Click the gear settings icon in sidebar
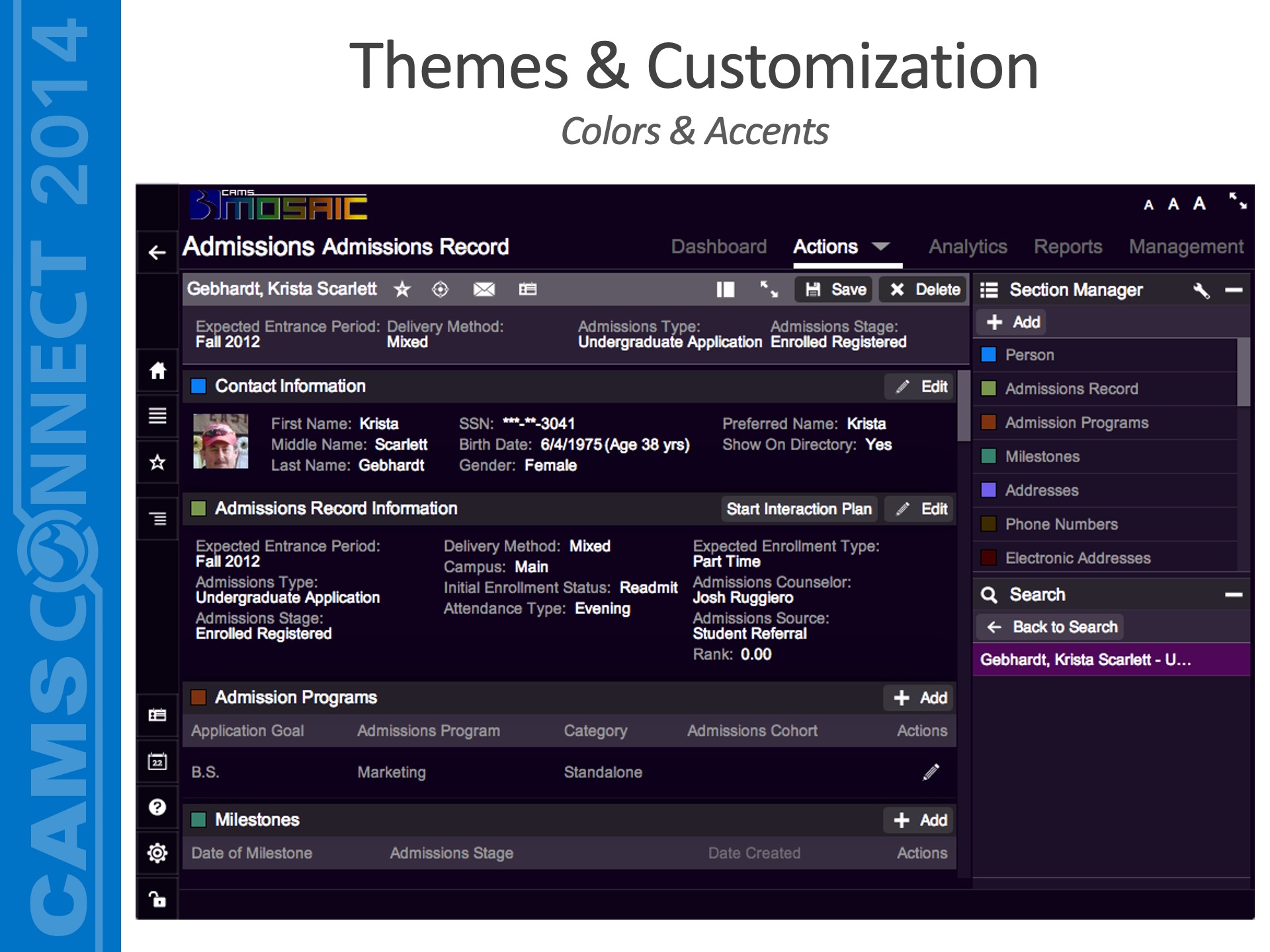The width and height of the screenshot is (1270, 952). (157, 853)
